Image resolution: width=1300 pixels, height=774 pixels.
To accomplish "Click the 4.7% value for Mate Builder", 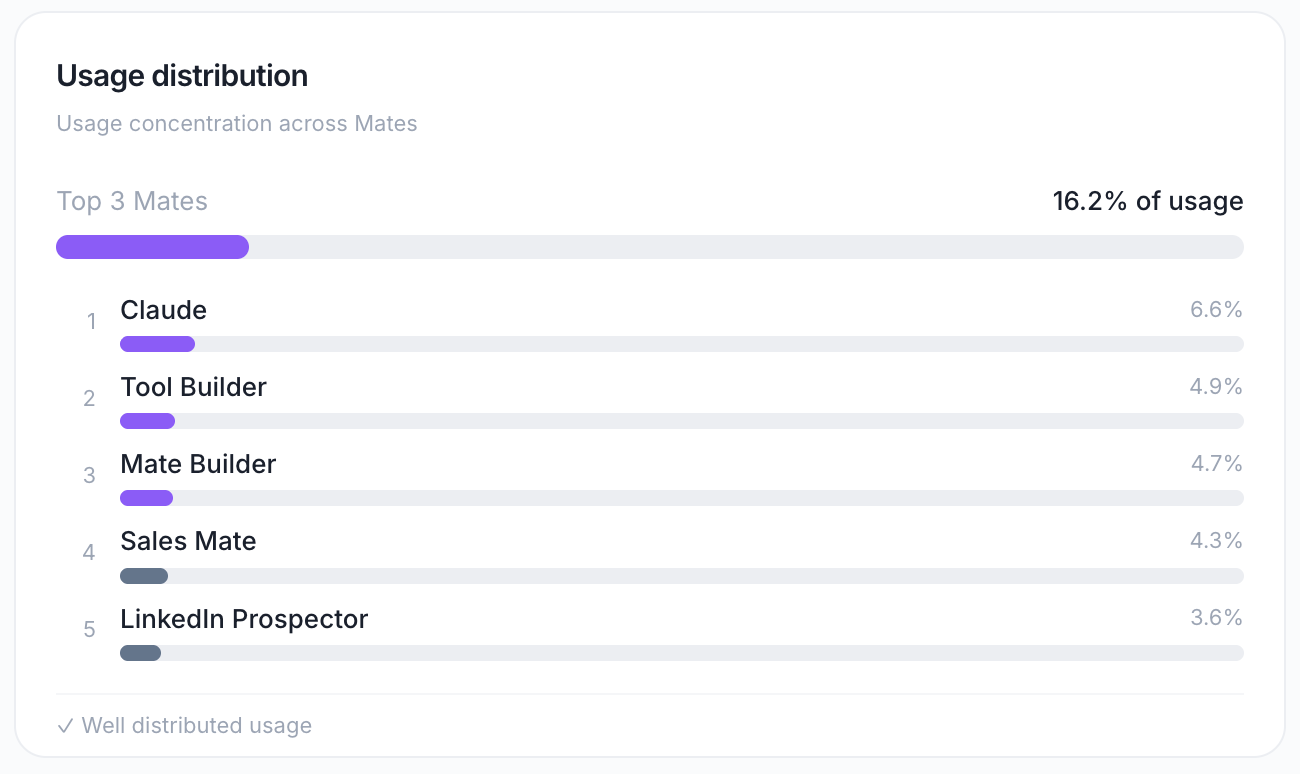I will (1216, 464).
